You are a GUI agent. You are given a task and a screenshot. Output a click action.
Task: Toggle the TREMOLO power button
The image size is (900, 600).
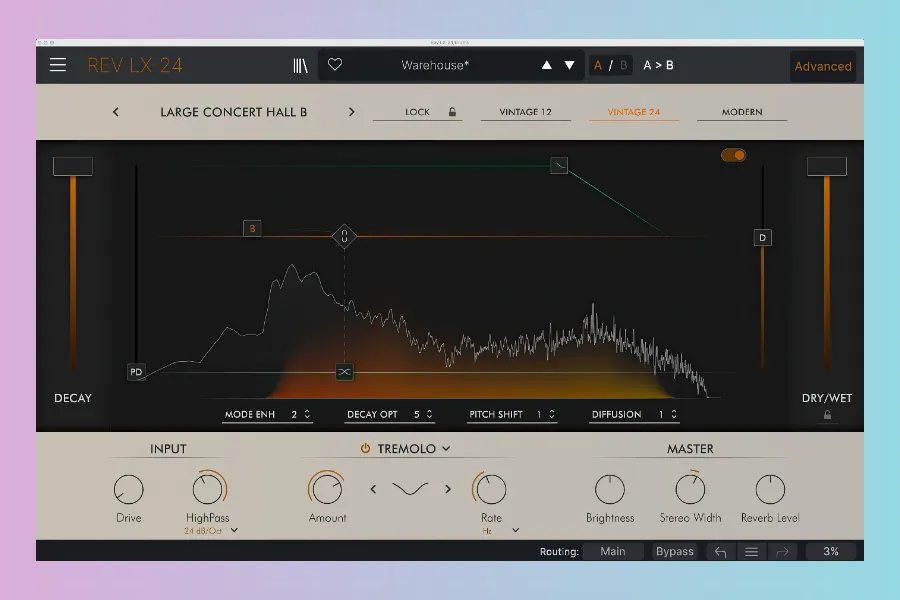[x=365, y=448]
